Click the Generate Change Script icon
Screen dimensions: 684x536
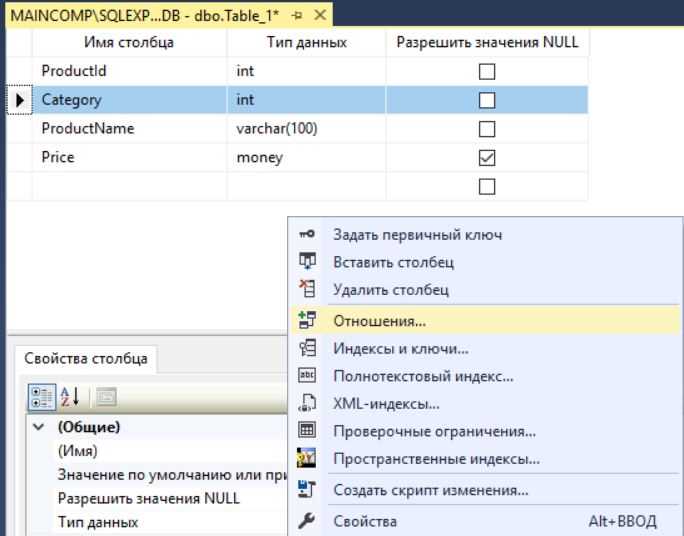tap(307, 490)
